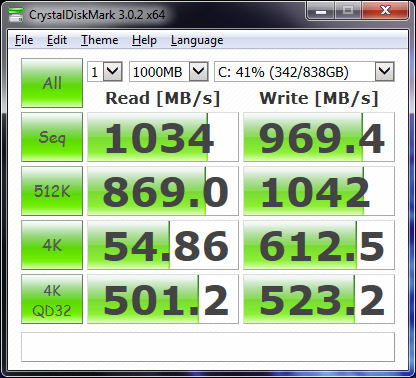Close the CrystalDiskMark window
The height and width of the screenshot is (378, 416).
tap(385, 11)
